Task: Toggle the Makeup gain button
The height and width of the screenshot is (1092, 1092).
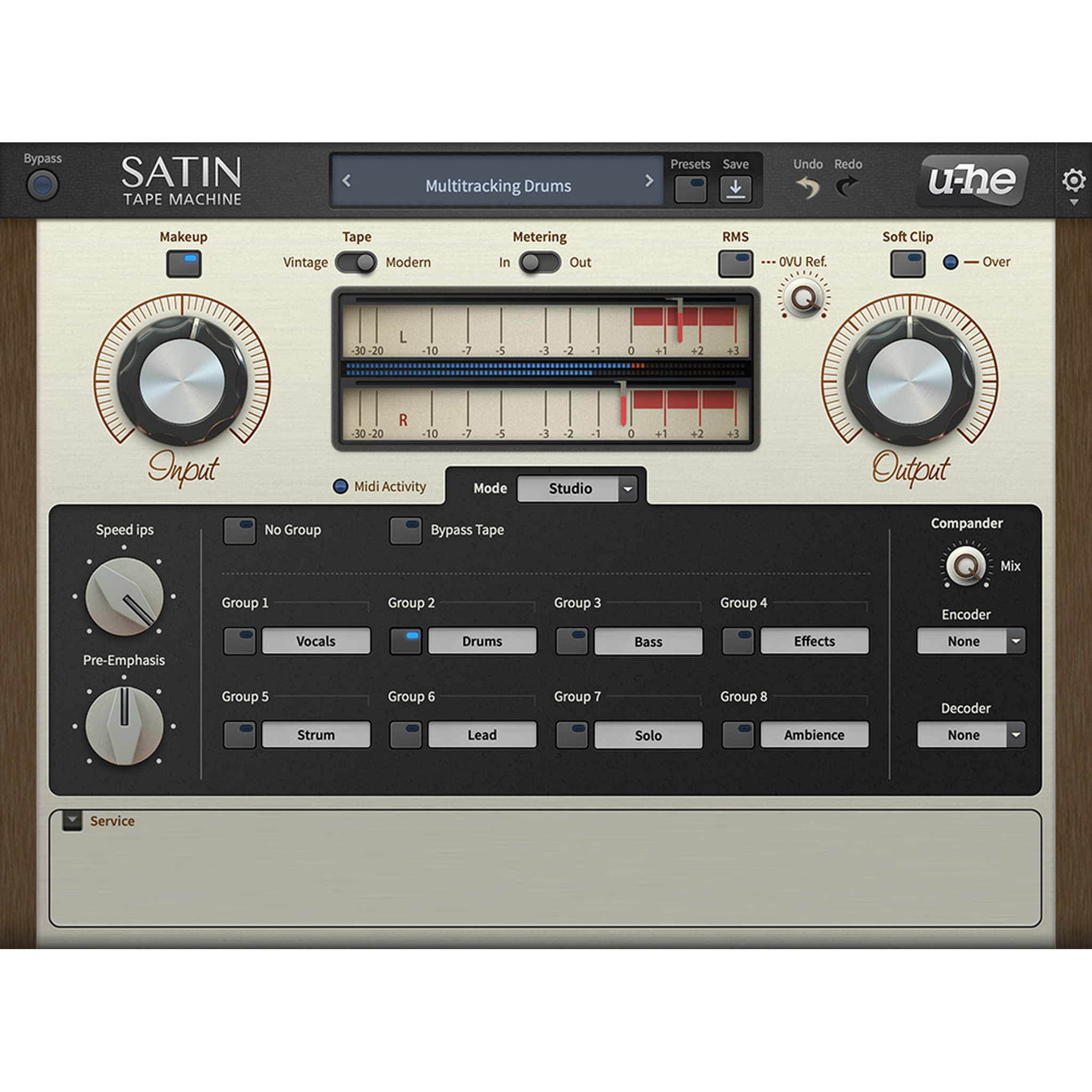Action: pos(184,263)
